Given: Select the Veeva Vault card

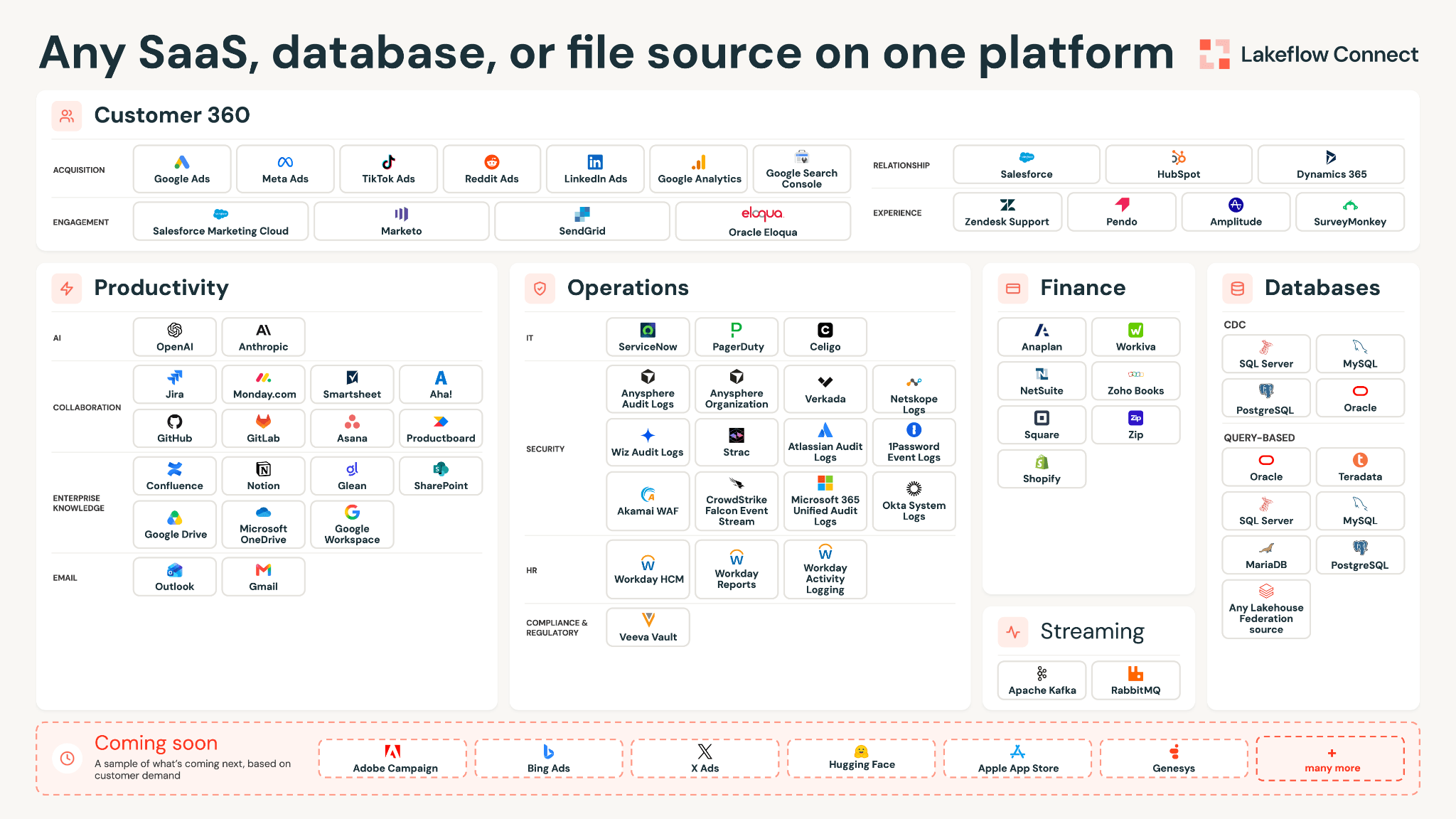Looking at the screenshot, I should click(648, 627).
